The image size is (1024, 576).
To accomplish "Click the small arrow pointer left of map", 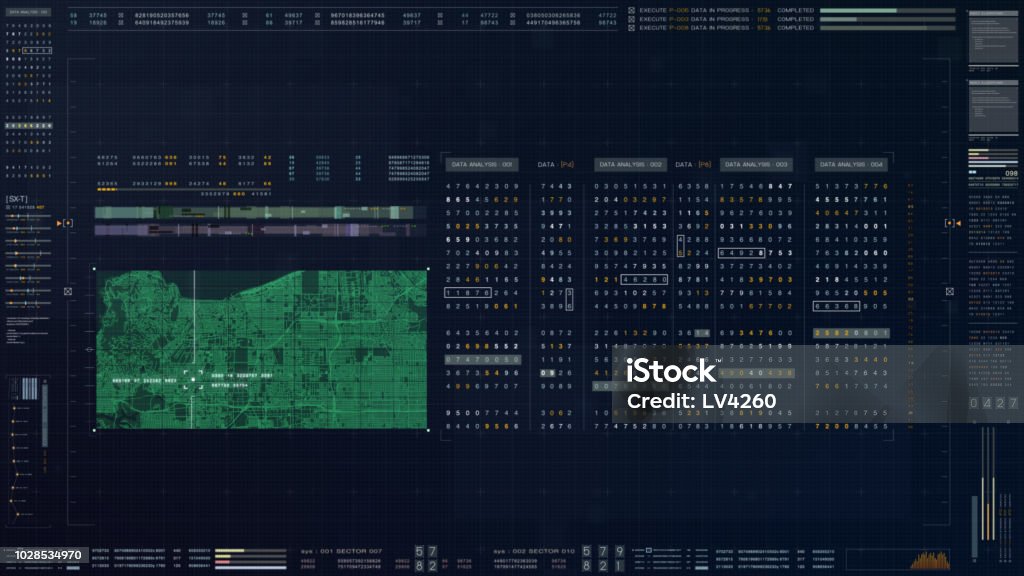I will click(x=89, y=349).
